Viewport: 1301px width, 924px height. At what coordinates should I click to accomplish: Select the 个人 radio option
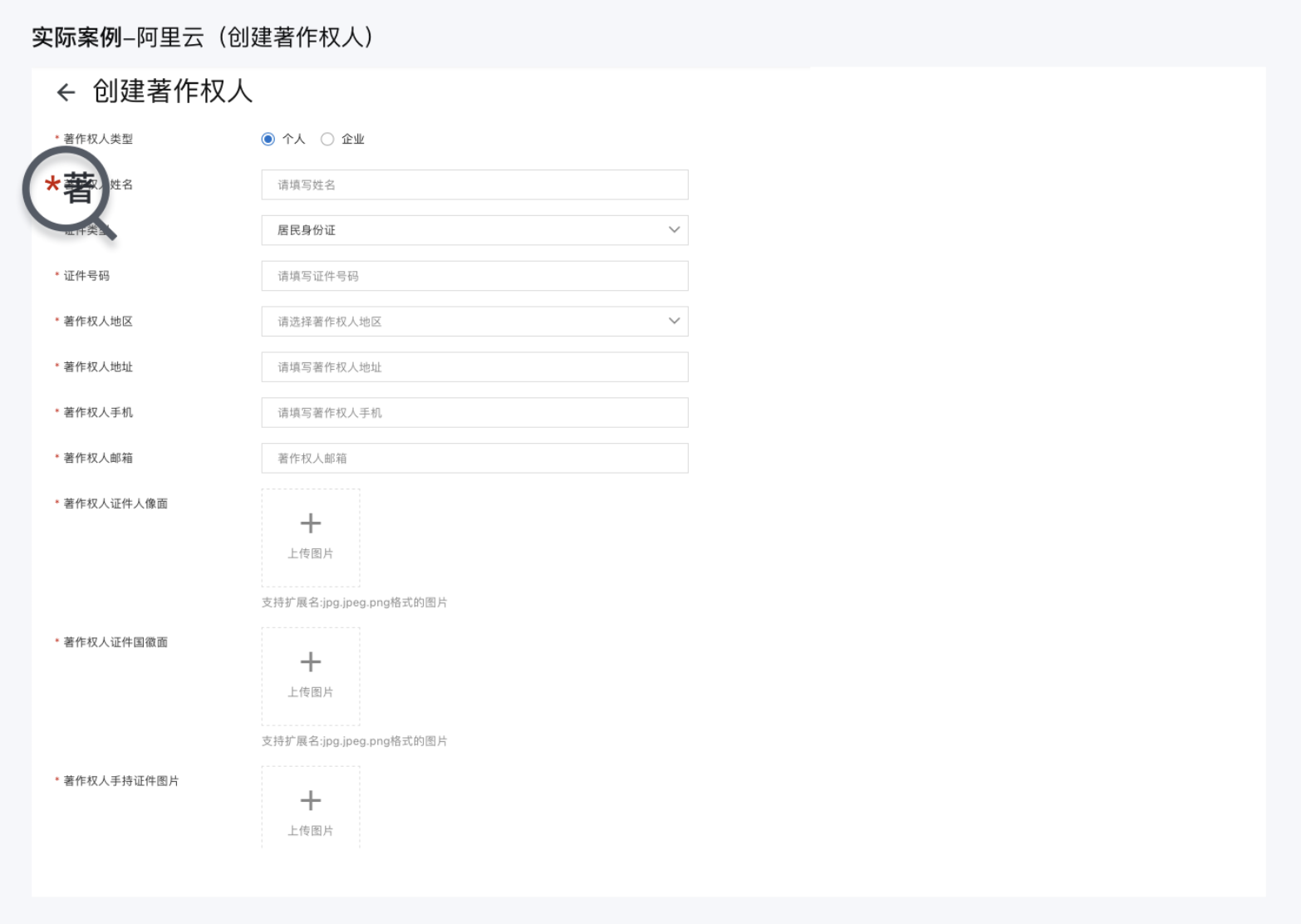tap(268, 140)
